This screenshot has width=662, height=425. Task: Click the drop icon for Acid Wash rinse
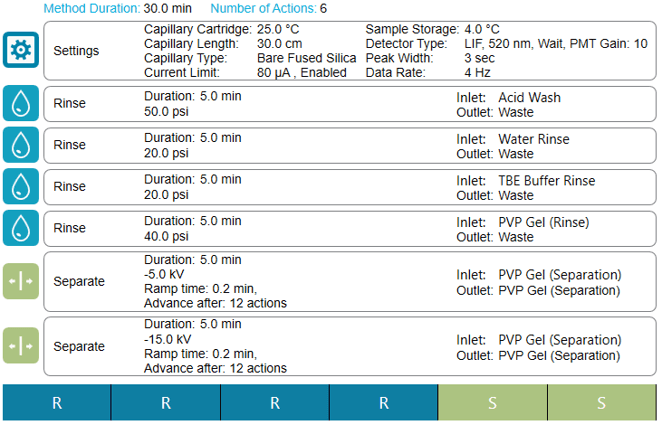[20, 104]
